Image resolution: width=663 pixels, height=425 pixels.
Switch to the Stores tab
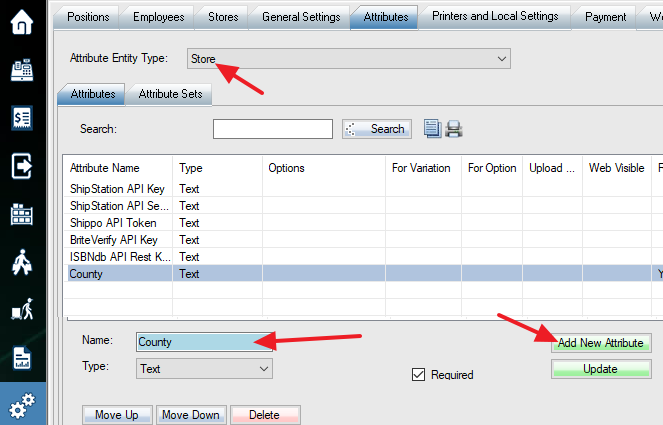pos(223,17)
